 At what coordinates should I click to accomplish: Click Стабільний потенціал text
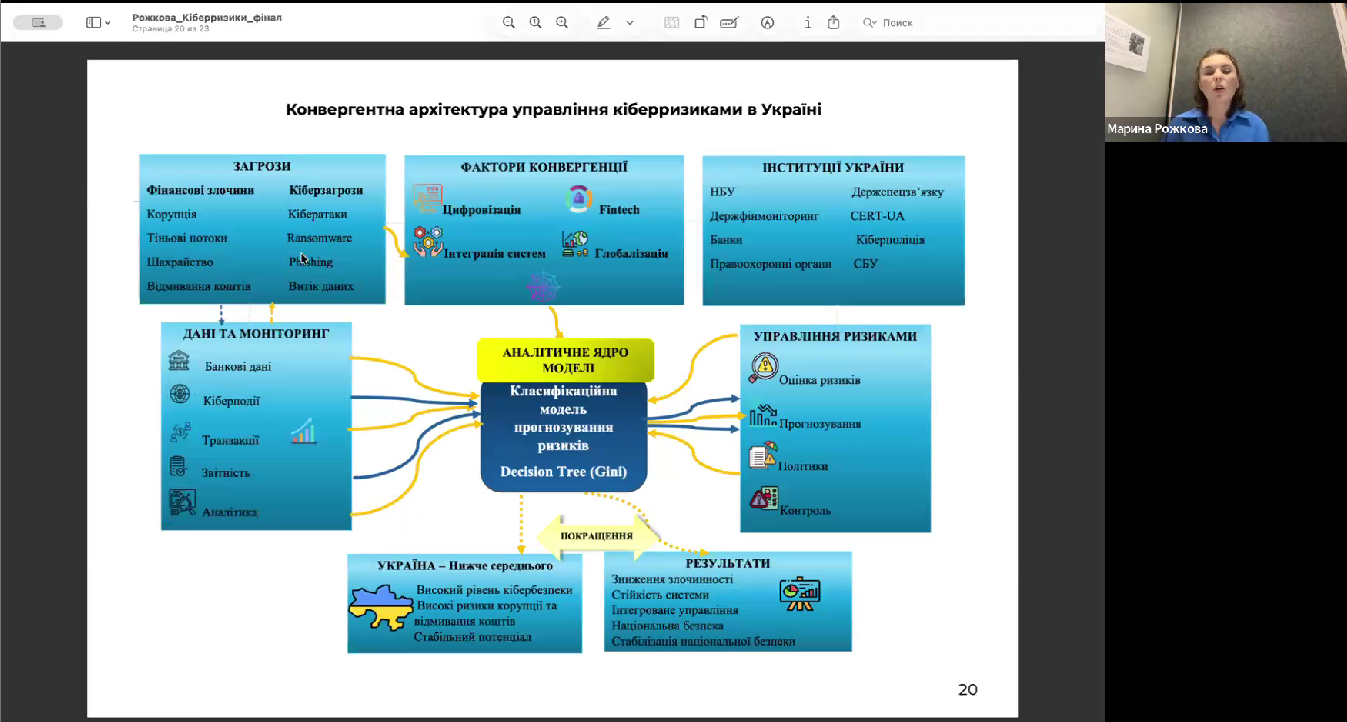(x=472, y=637)
